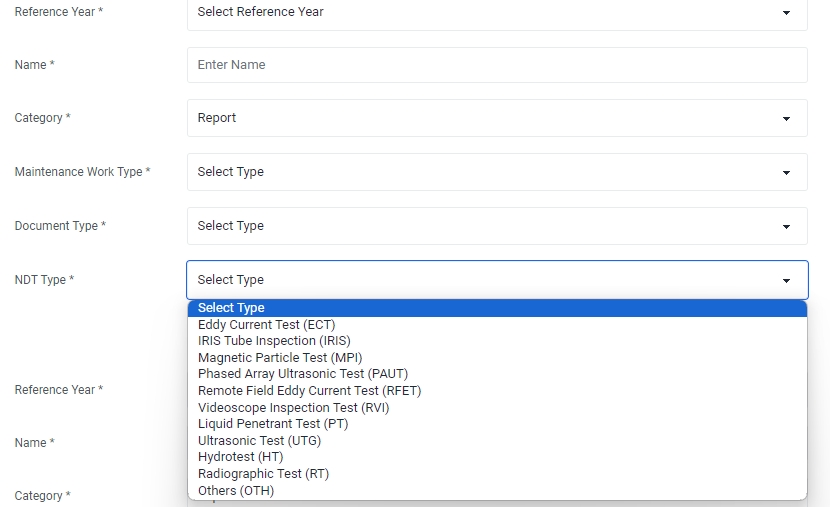The width and height of the screenshot is (830, 507).
Task: Open the Category dropdown showing Report
Action: (496, 118)
